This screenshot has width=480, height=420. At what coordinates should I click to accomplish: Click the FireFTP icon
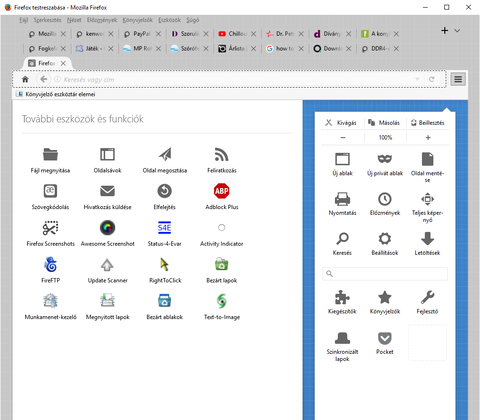(x=50, y=264)
